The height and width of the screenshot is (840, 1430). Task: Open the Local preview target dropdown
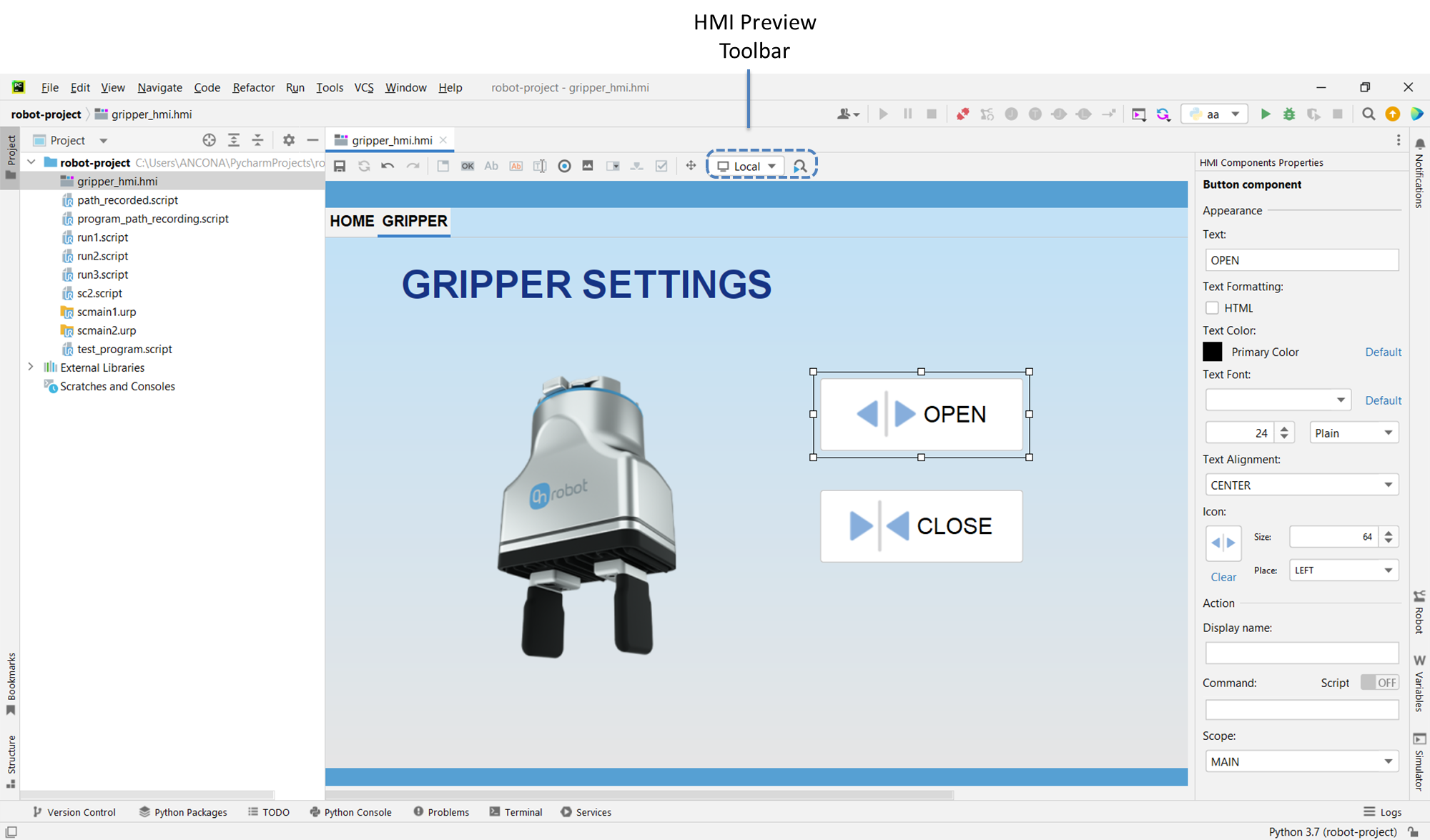tap(747, 167)
